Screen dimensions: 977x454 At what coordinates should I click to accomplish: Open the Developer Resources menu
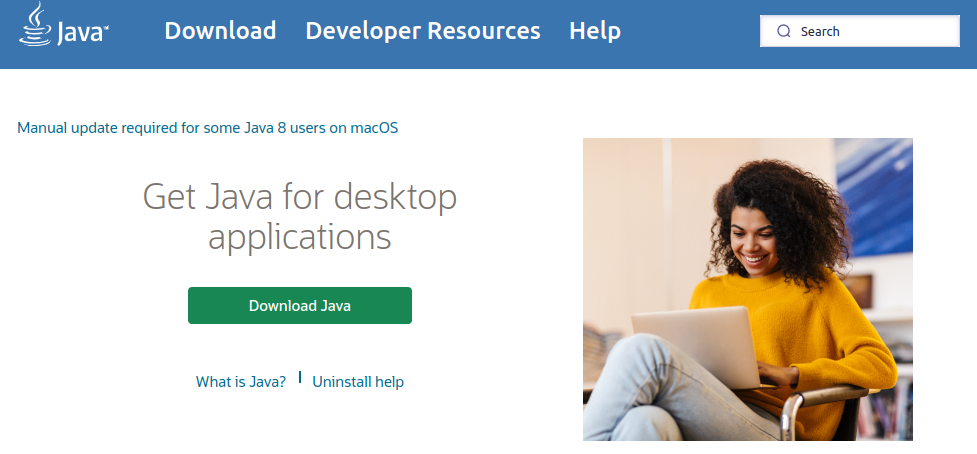coord(422,31)
